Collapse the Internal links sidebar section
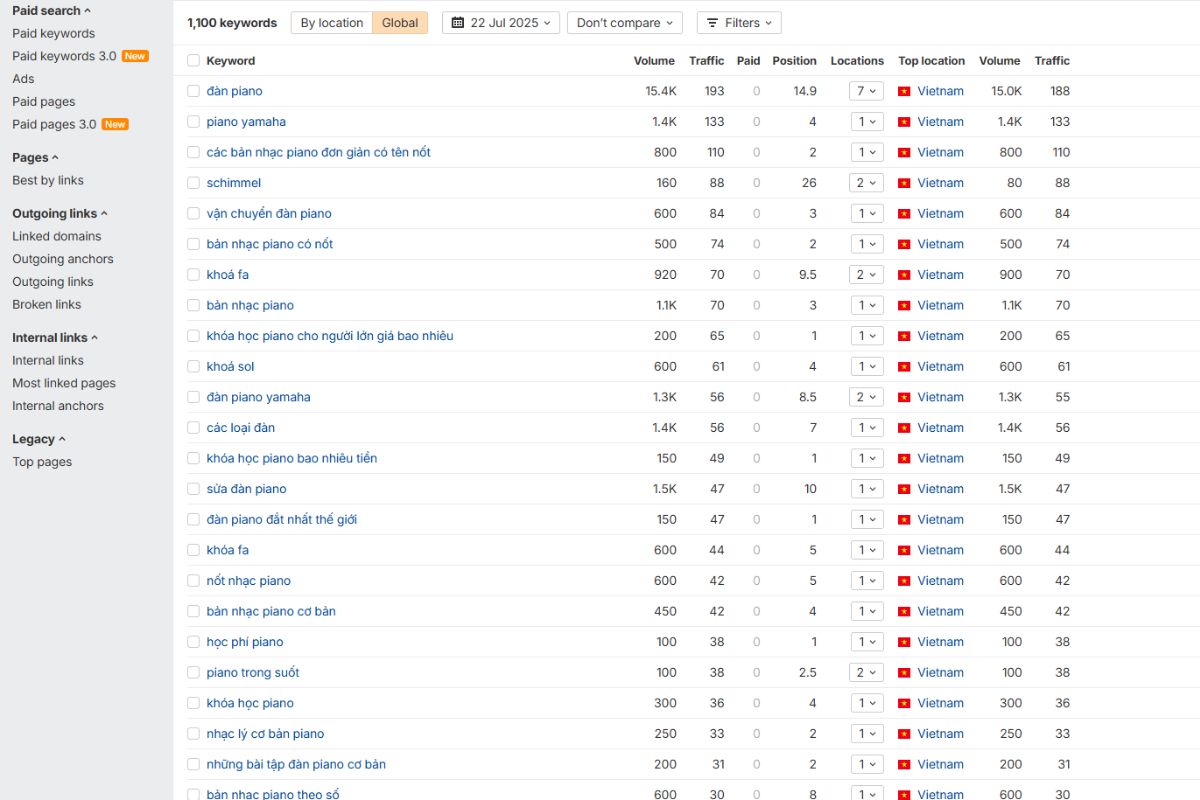 [x=55, y=338]
